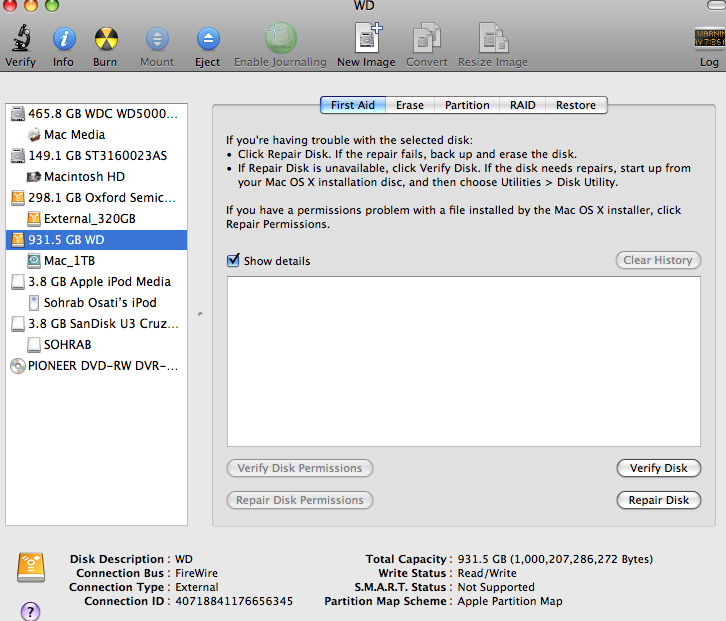The height and width of the screenshot is (621, 726).
Task: Select 'PIONEER DVD-RW DVR-…' text row
Action: coord(103,366)
